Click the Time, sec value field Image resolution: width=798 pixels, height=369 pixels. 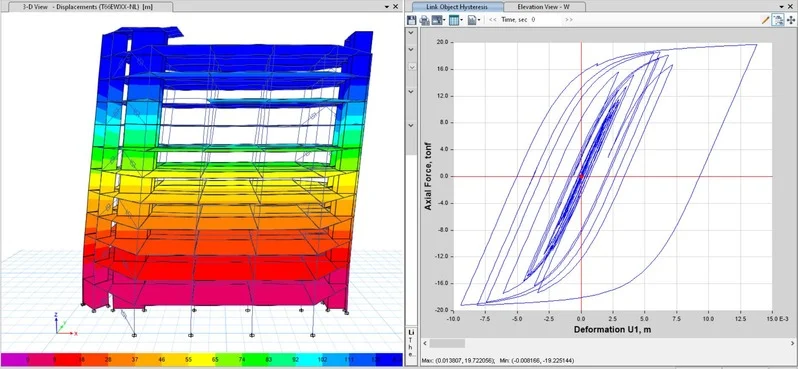[x=546, y=20]
